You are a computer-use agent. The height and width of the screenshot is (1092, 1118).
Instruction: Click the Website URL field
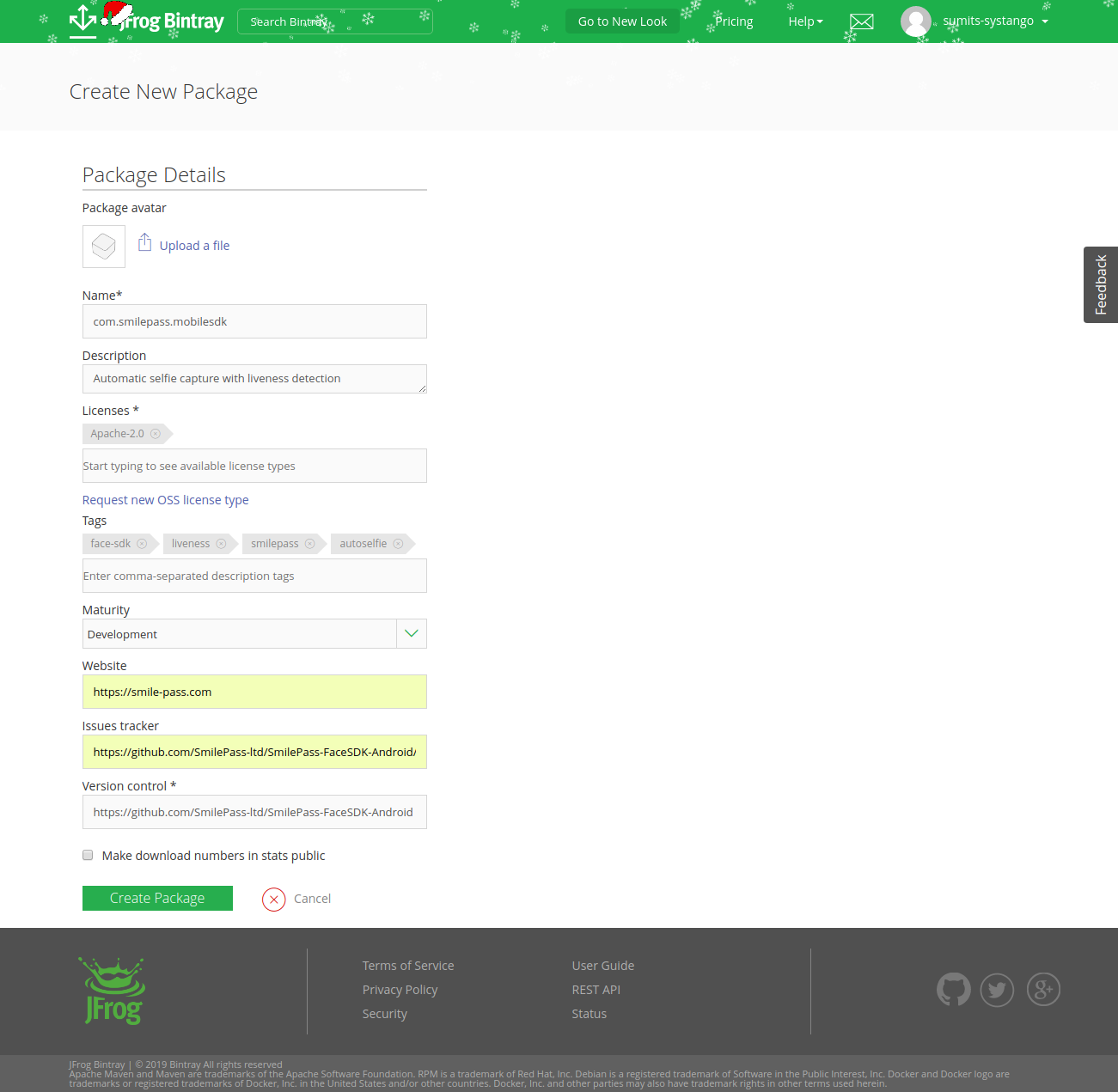point(254,692)
